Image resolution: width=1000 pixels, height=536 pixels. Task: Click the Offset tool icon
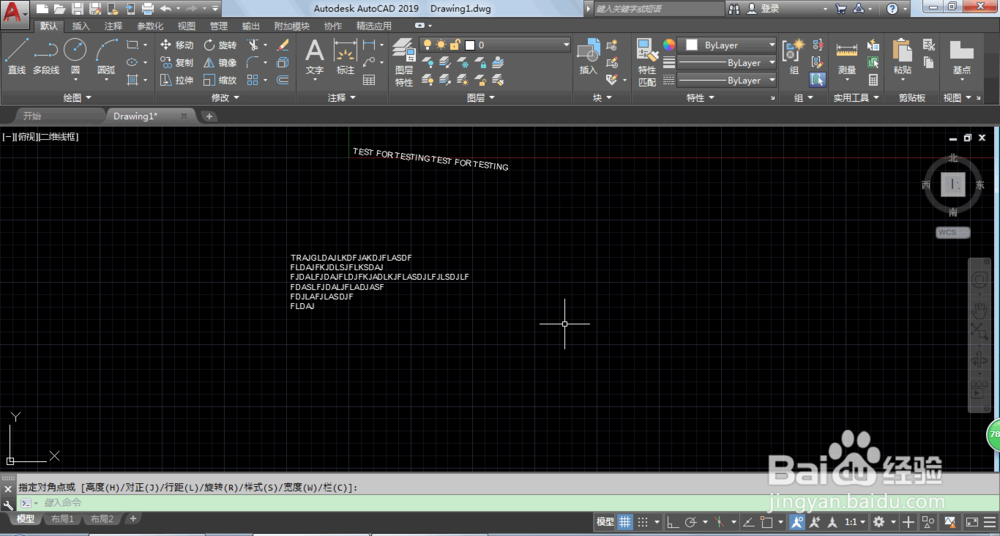(x=283, y=80)
